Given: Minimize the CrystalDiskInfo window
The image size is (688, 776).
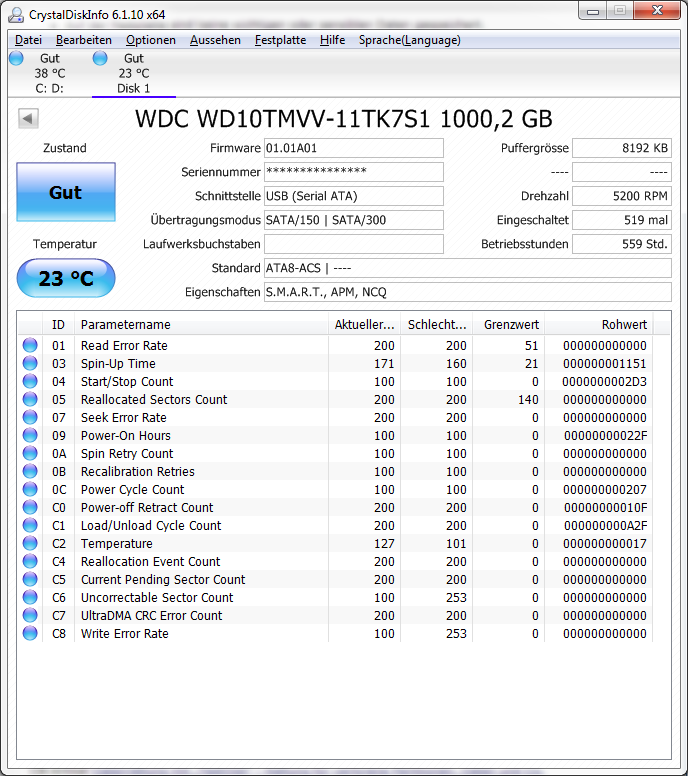Looking at the screenshot, I should point(592,10).
